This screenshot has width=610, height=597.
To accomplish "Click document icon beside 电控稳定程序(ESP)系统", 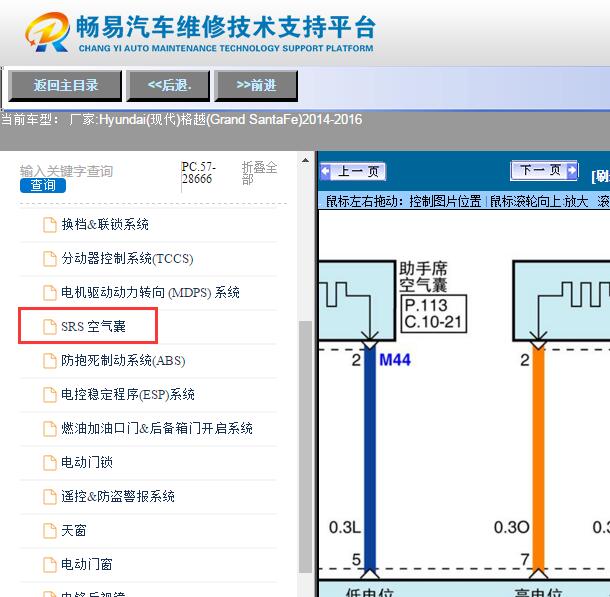I will coord(49,395).
